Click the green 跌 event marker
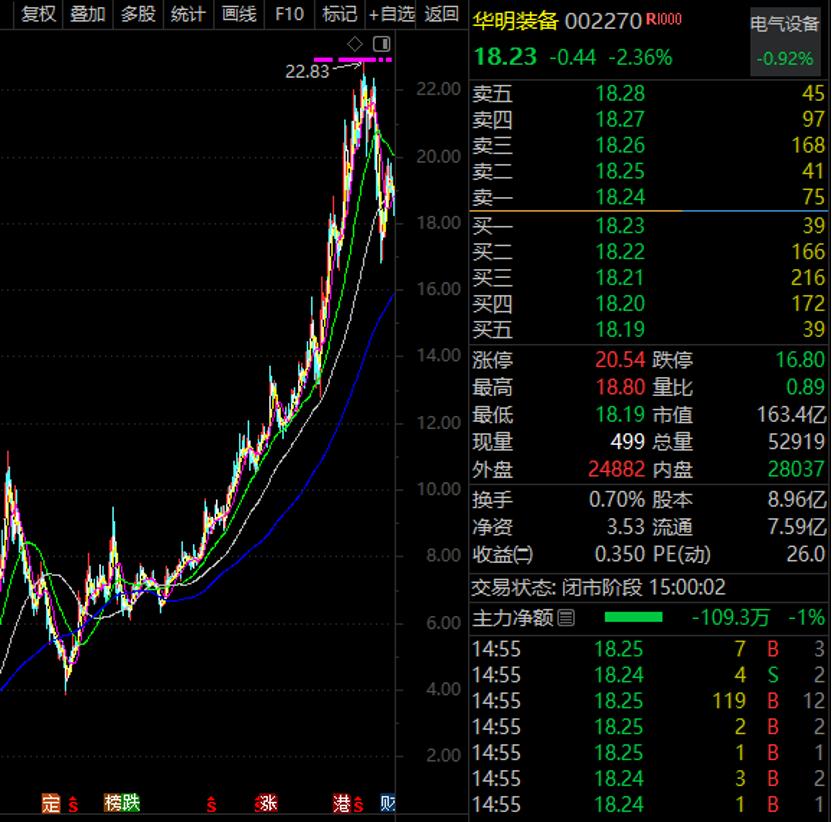This screenshot has height=822, width=832. 131,802
